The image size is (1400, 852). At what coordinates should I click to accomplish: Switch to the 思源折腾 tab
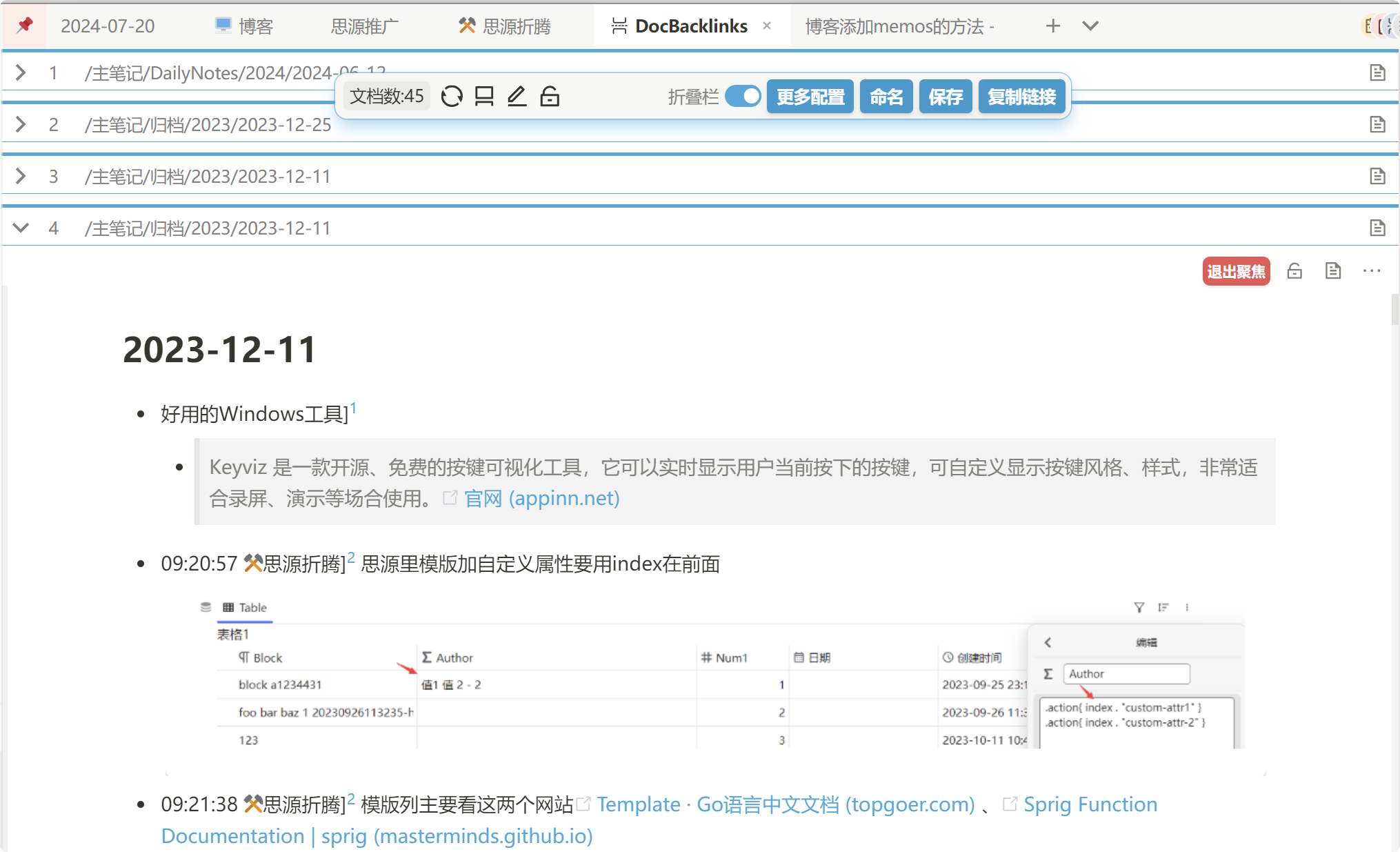(x=506, y=26)
